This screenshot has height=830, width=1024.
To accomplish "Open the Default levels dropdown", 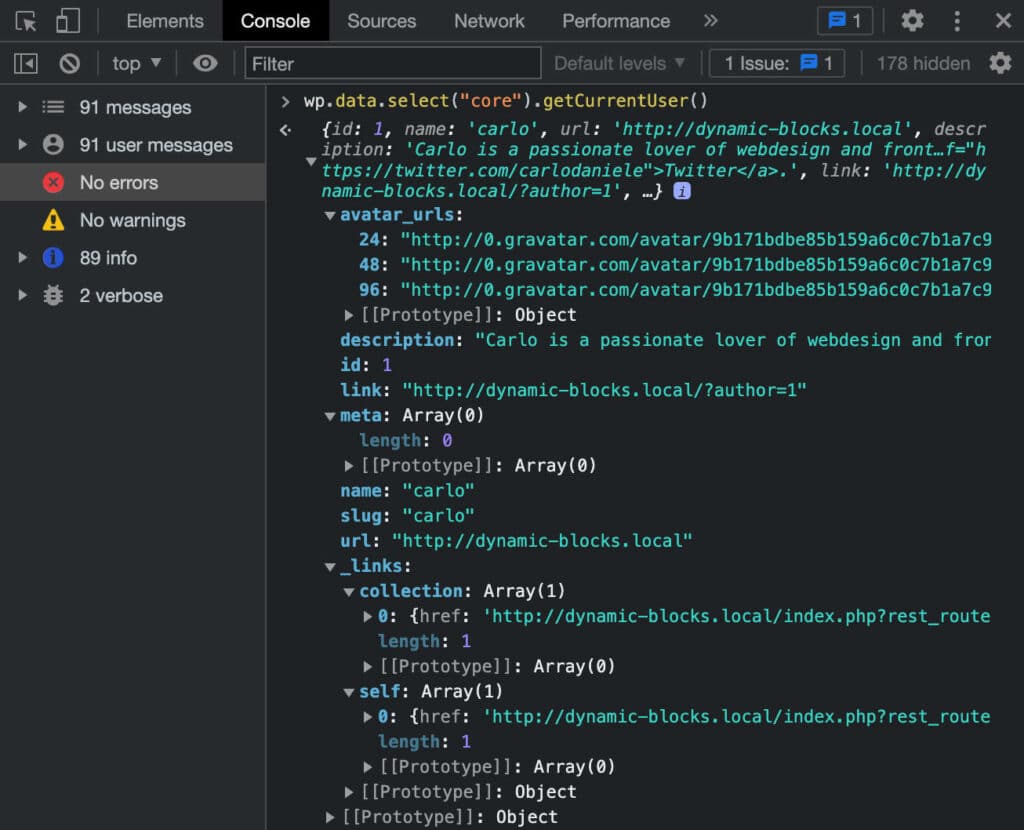I will pos(620,62).
